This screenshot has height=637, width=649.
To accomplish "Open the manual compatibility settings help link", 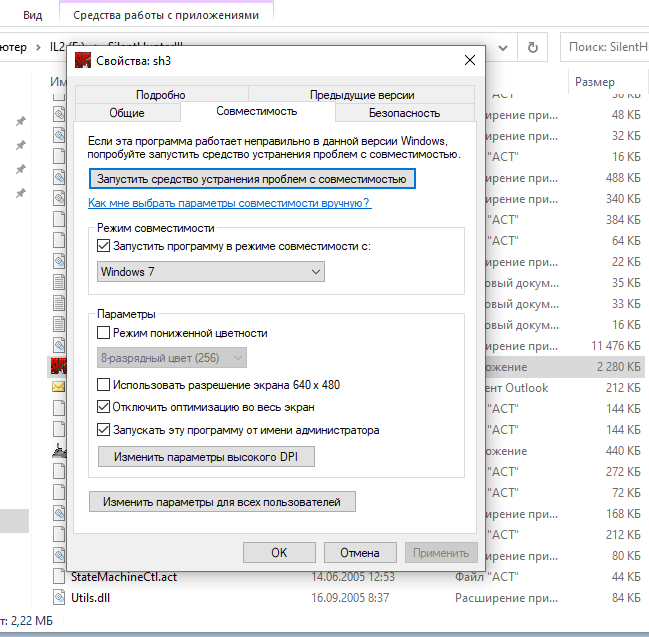I will pyautogui.click(x=229, y=203).
